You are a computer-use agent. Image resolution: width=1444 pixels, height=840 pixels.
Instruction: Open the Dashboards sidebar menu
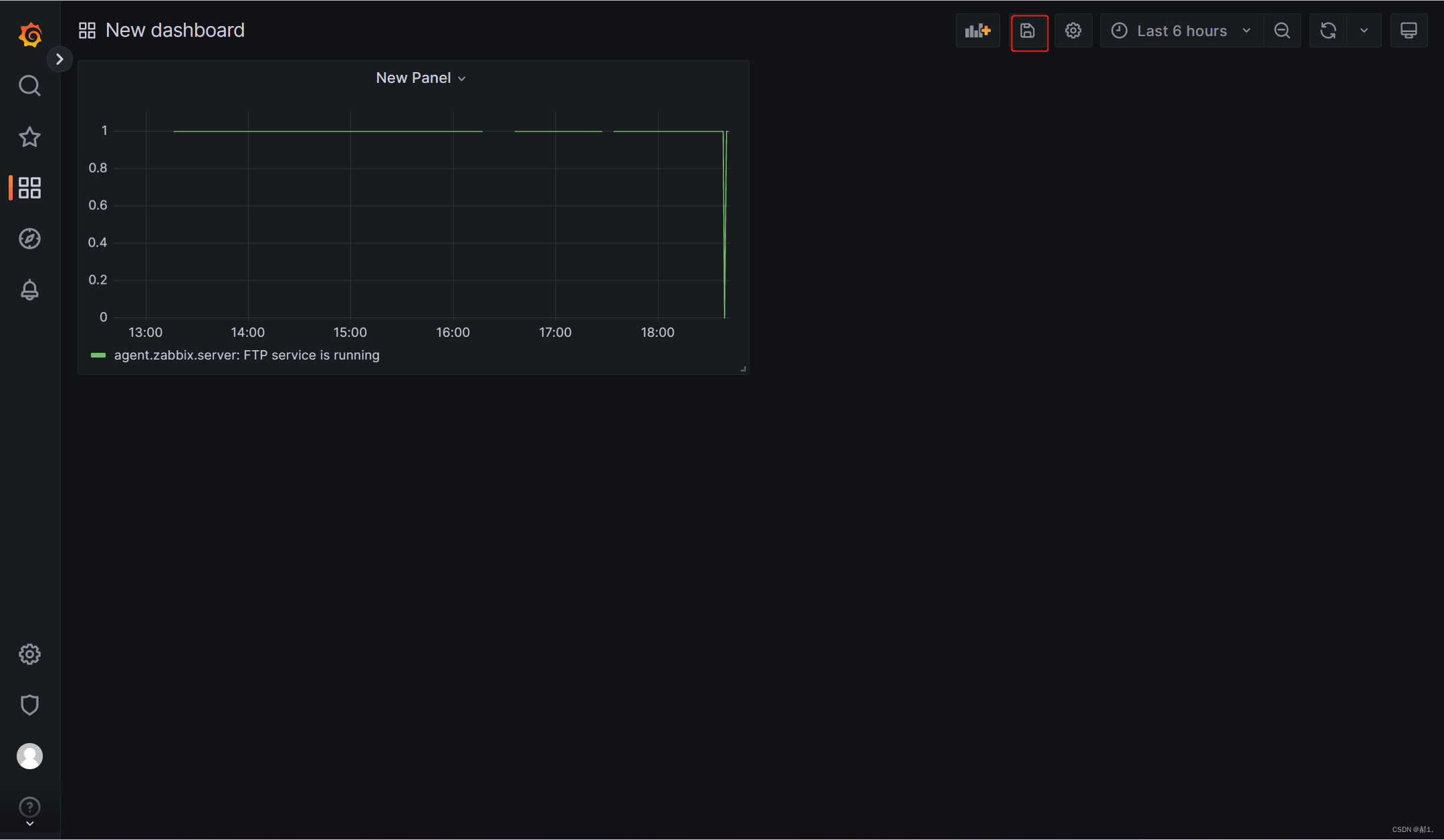[x=29, y=188]
